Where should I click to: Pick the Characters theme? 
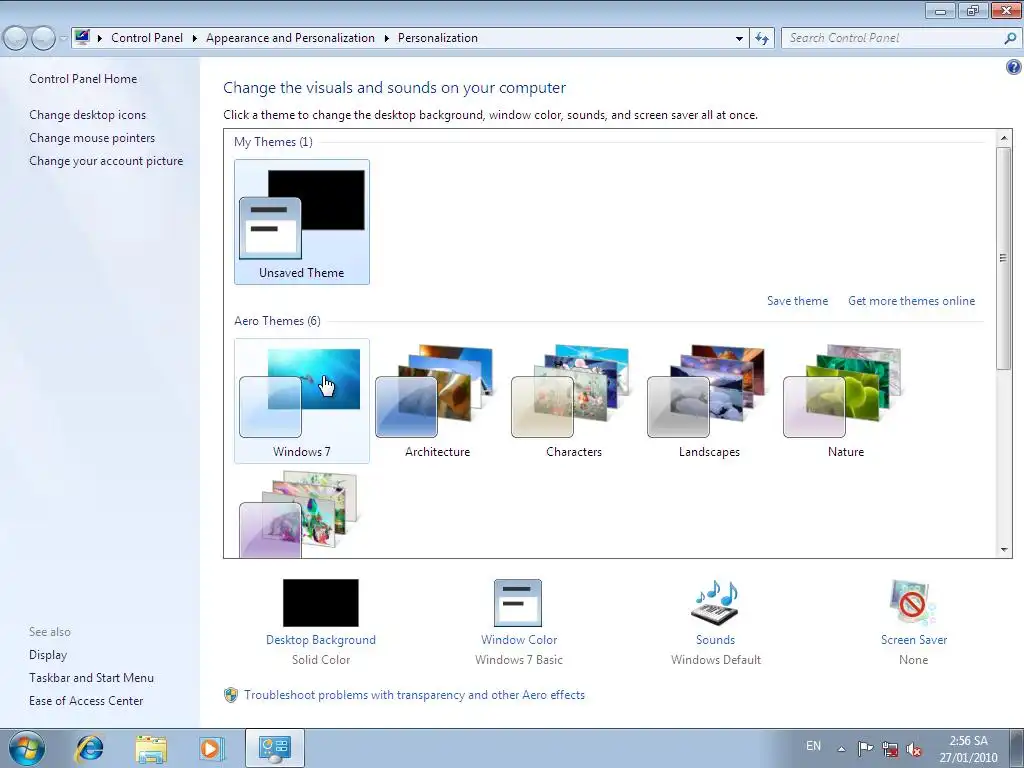[x=573, y=401]
